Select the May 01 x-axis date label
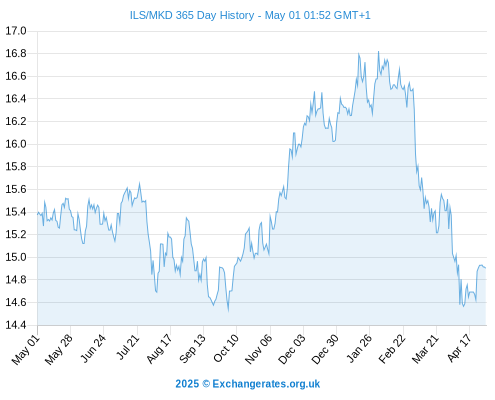 point(26,350)
